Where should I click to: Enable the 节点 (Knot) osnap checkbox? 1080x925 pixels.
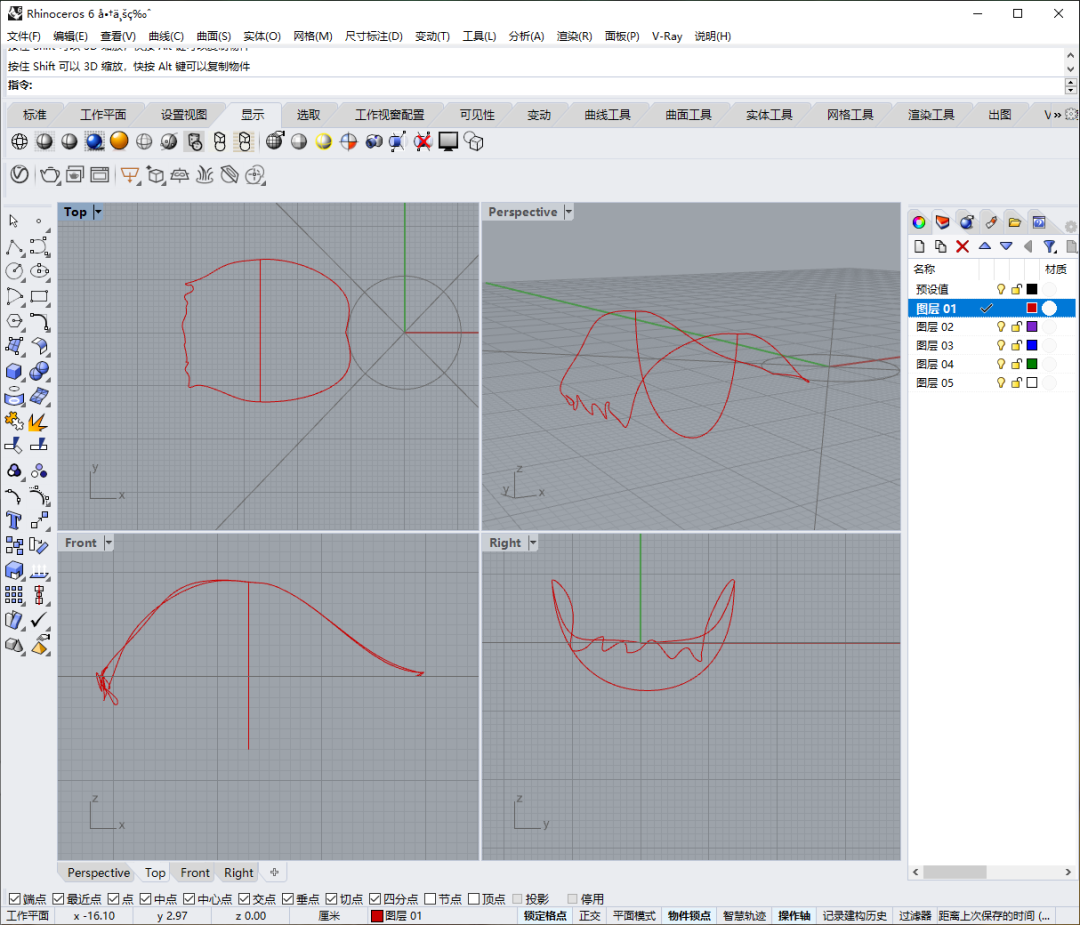[430, 899]
